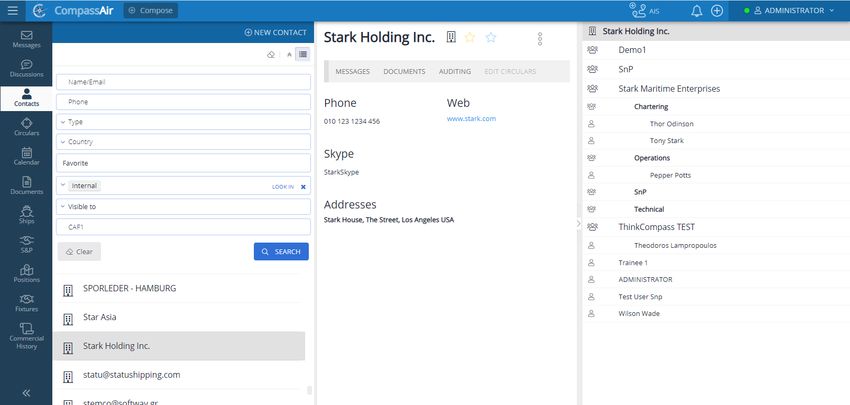Open Circulars in the sidebar
Viewport: 850px width, 405px height.
pos(26,127)
